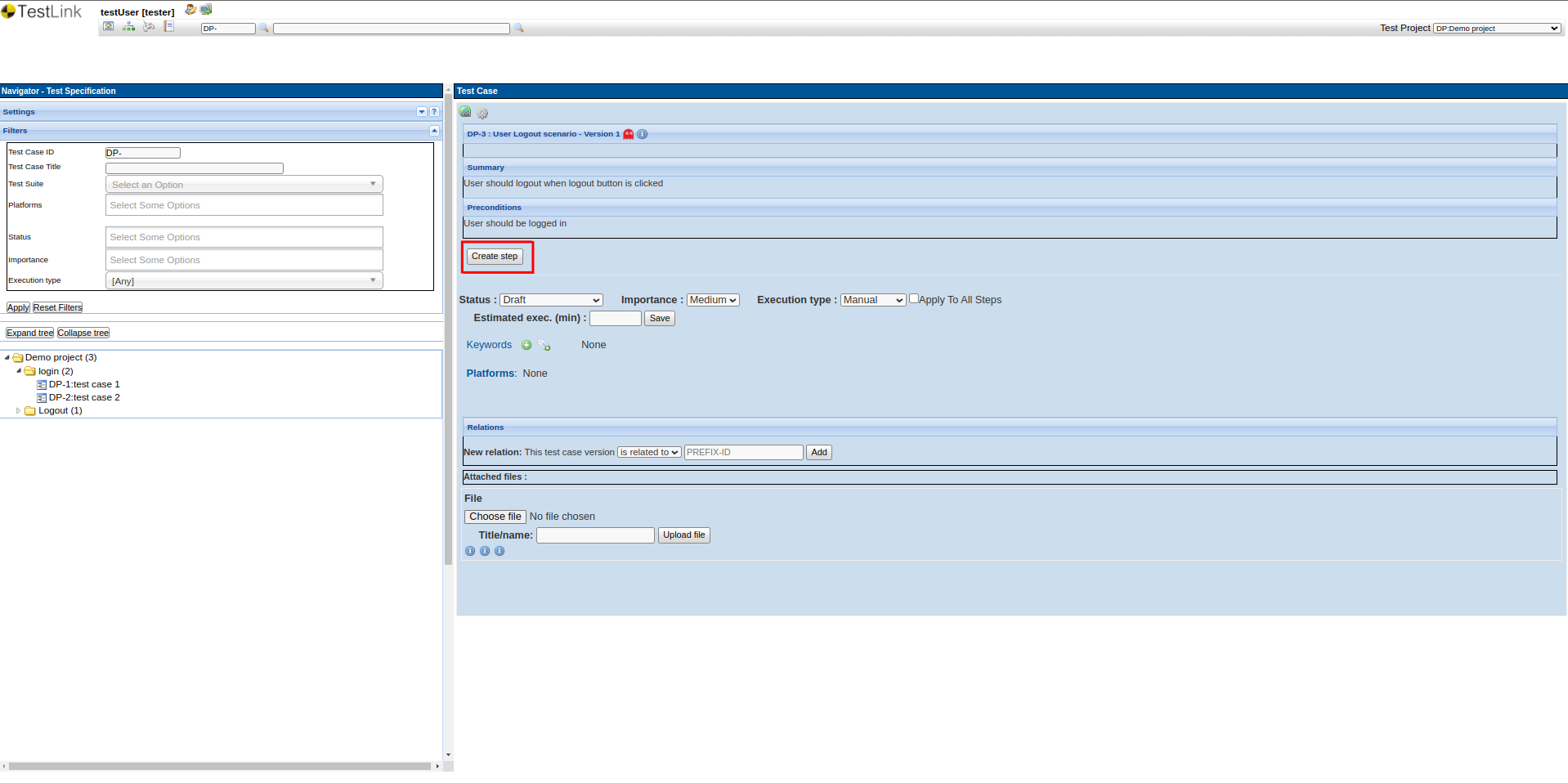
Task: Collapse the Filters panel header arrow
Action: pyautogui.click(x=434, y=131)
